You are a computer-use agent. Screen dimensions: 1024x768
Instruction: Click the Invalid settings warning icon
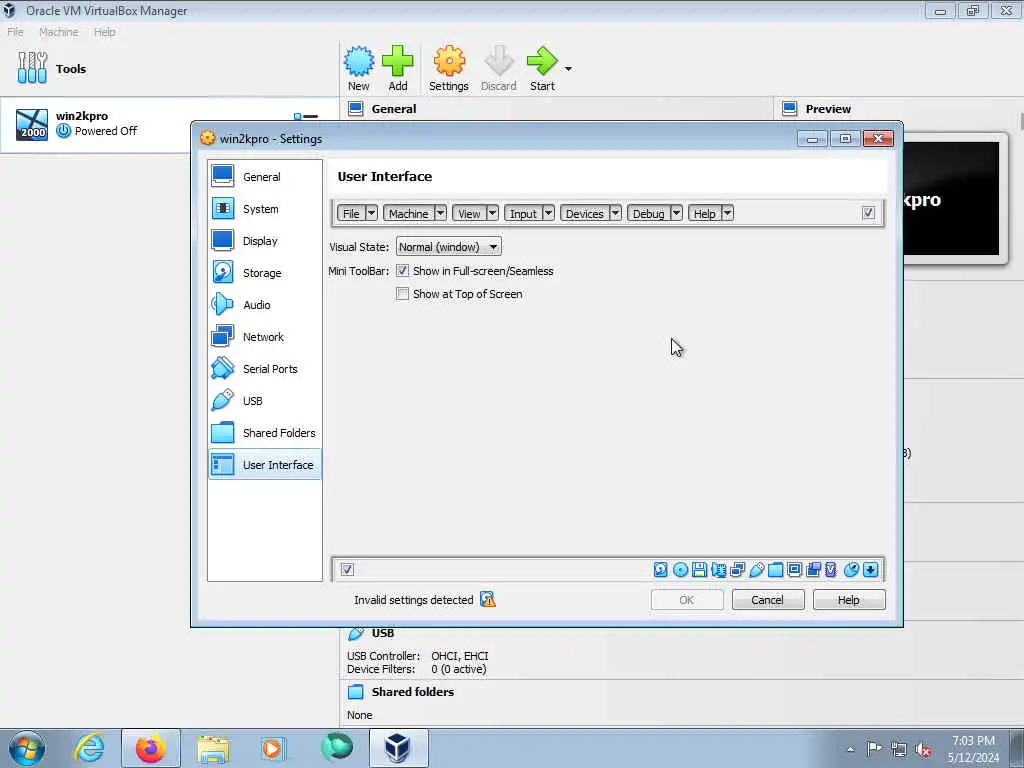pyautogui.click(x=488, y=599)
